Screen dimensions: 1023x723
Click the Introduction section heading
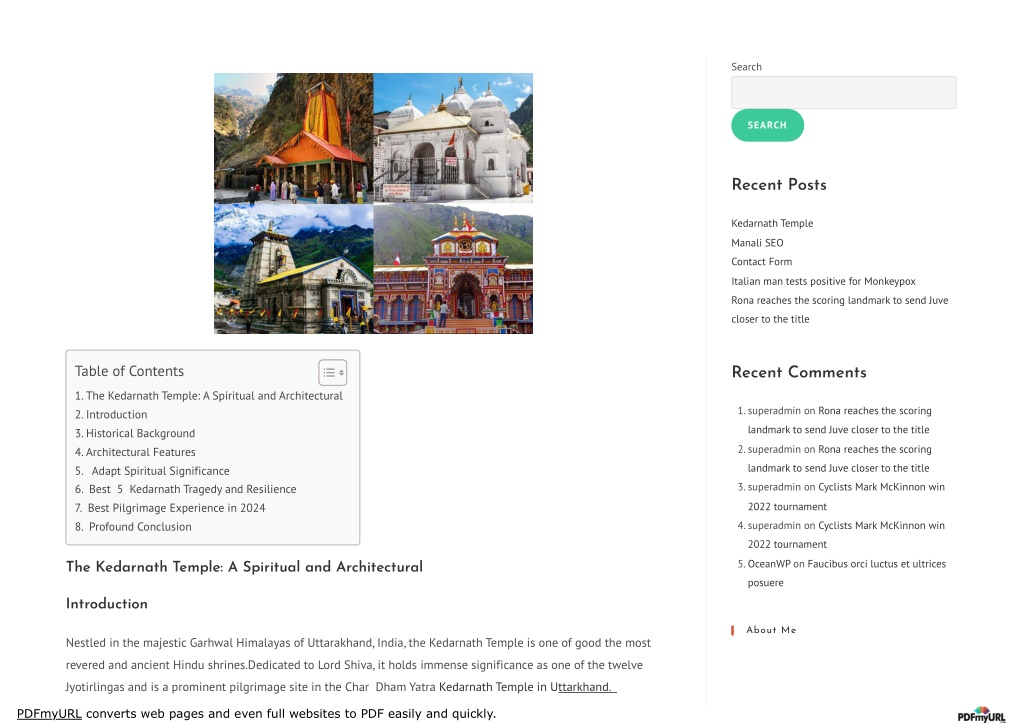[107, 604]
